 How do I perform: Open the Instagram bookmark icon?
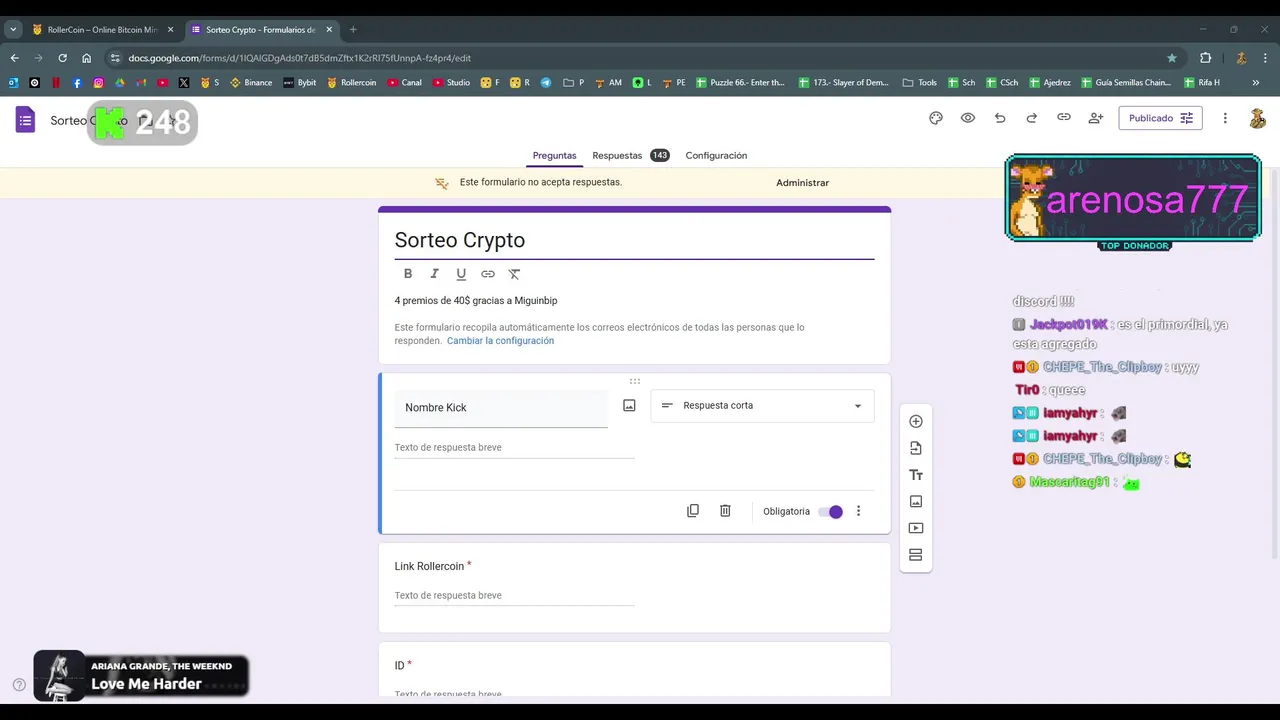point(98,83)
